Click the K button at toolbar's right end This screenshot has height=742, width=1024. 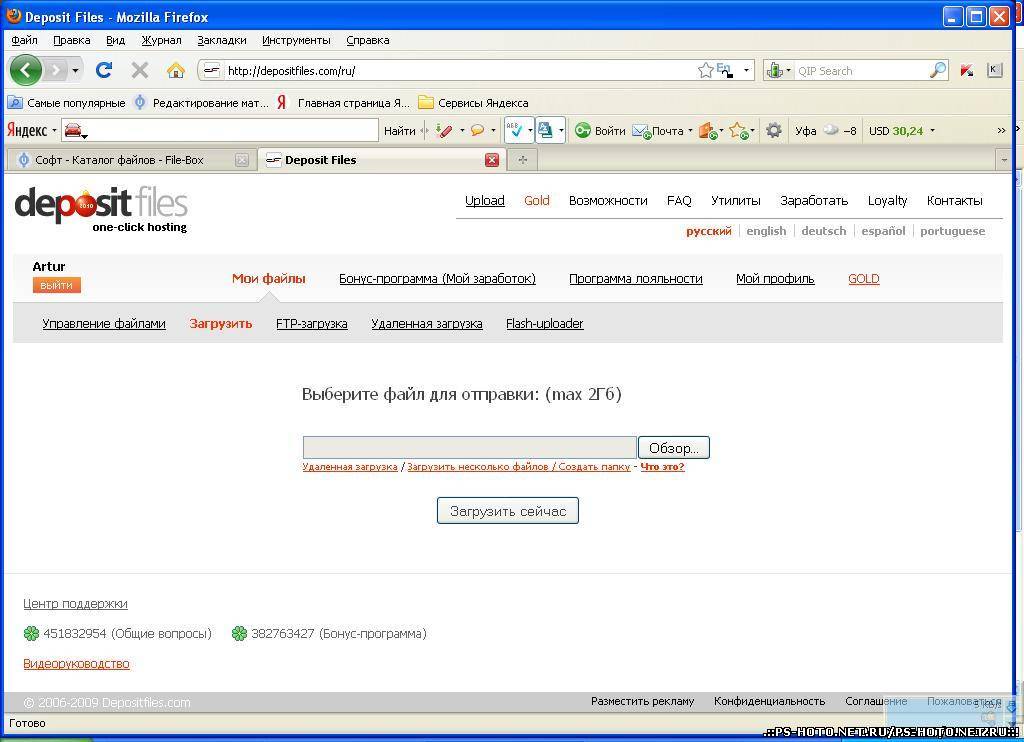pyautogui.click(x=995, y=69)
